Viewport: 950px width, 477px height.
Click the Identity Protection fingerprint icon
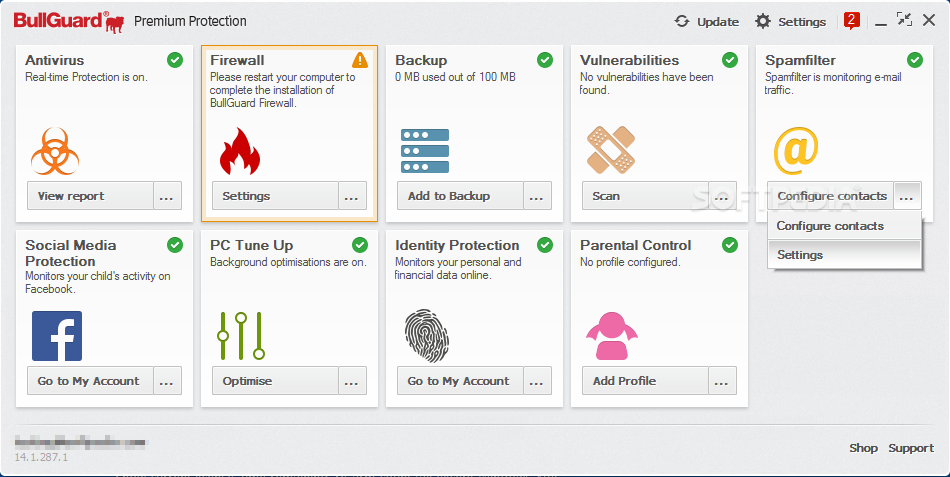pyautogui.click(x=425, y=336)
